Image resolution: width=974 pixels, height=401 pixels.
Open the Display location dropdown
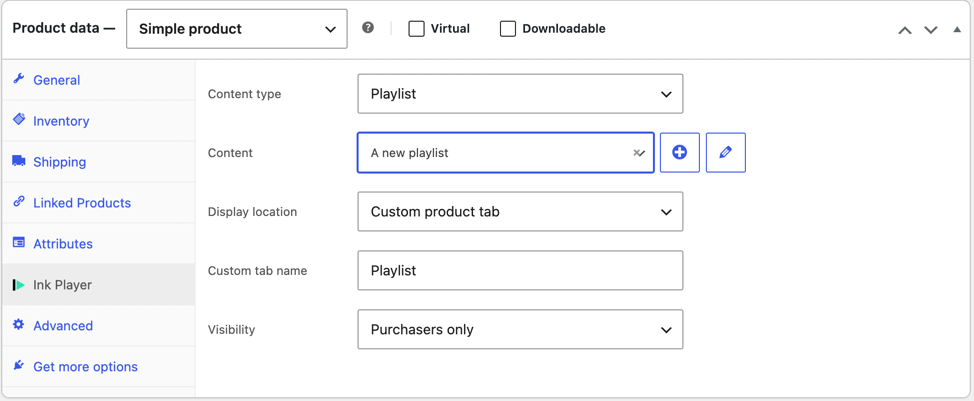click(521, 212)
